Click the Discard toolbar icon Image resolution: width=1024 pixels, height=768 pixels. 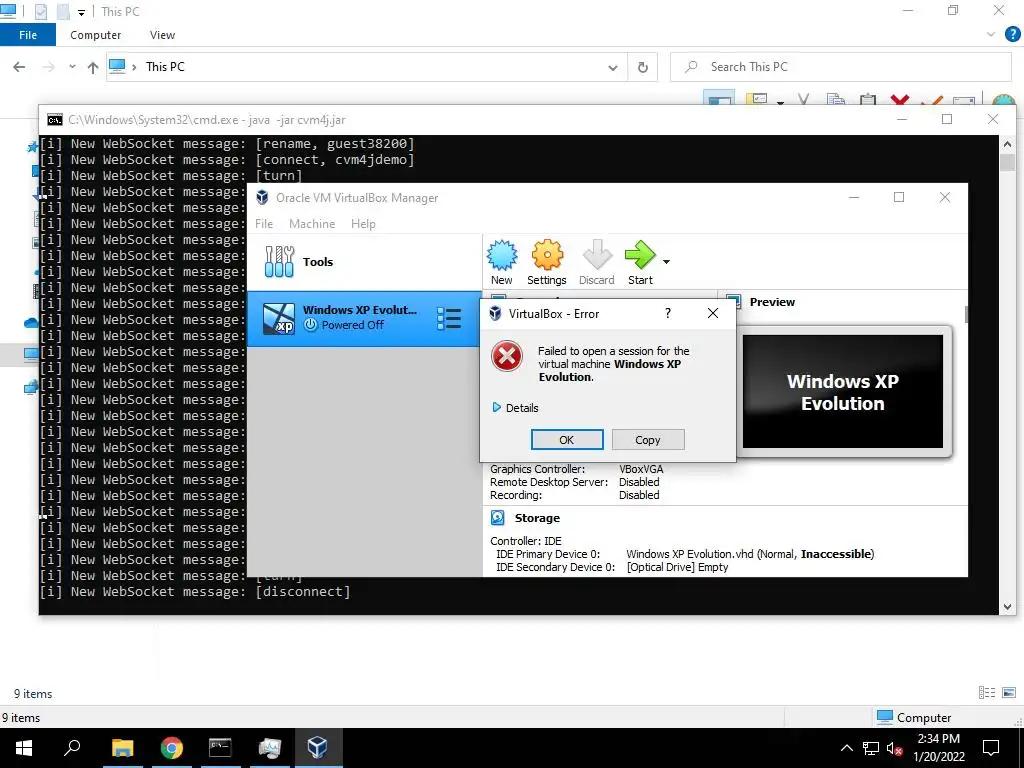[x=596, y=263]
